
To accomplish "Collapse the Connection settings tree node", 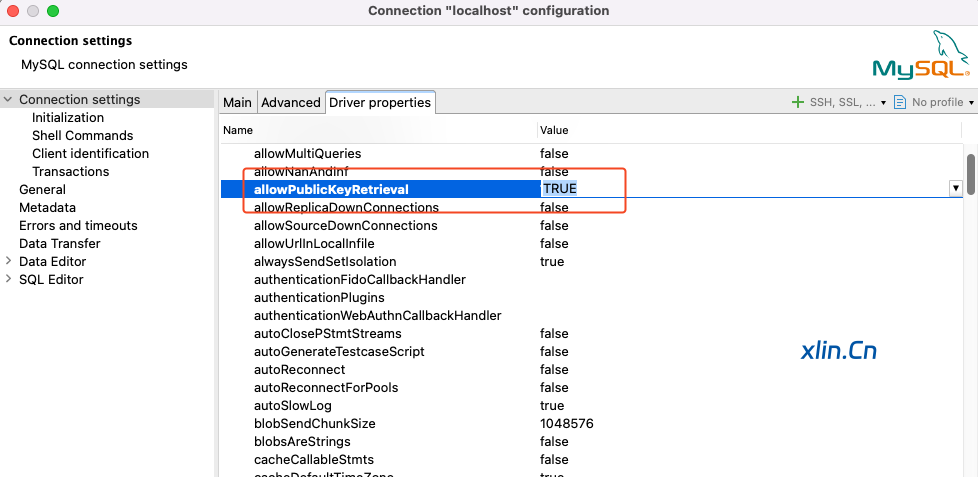I will [x=9, y=100].
